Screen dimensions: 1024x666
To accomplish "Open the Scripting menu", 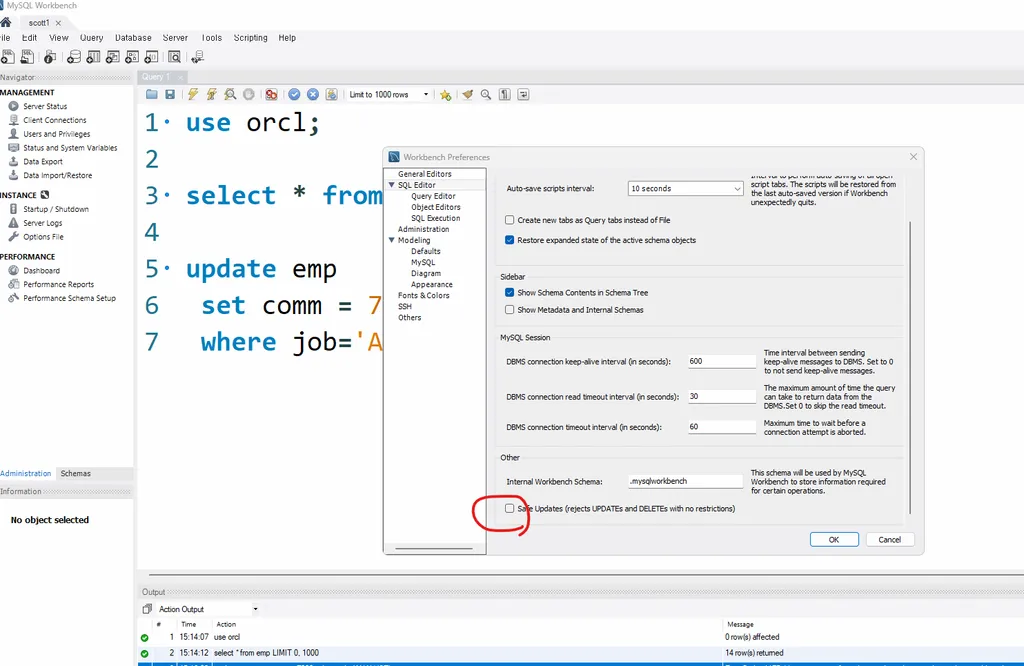I will tap(251, 38).
